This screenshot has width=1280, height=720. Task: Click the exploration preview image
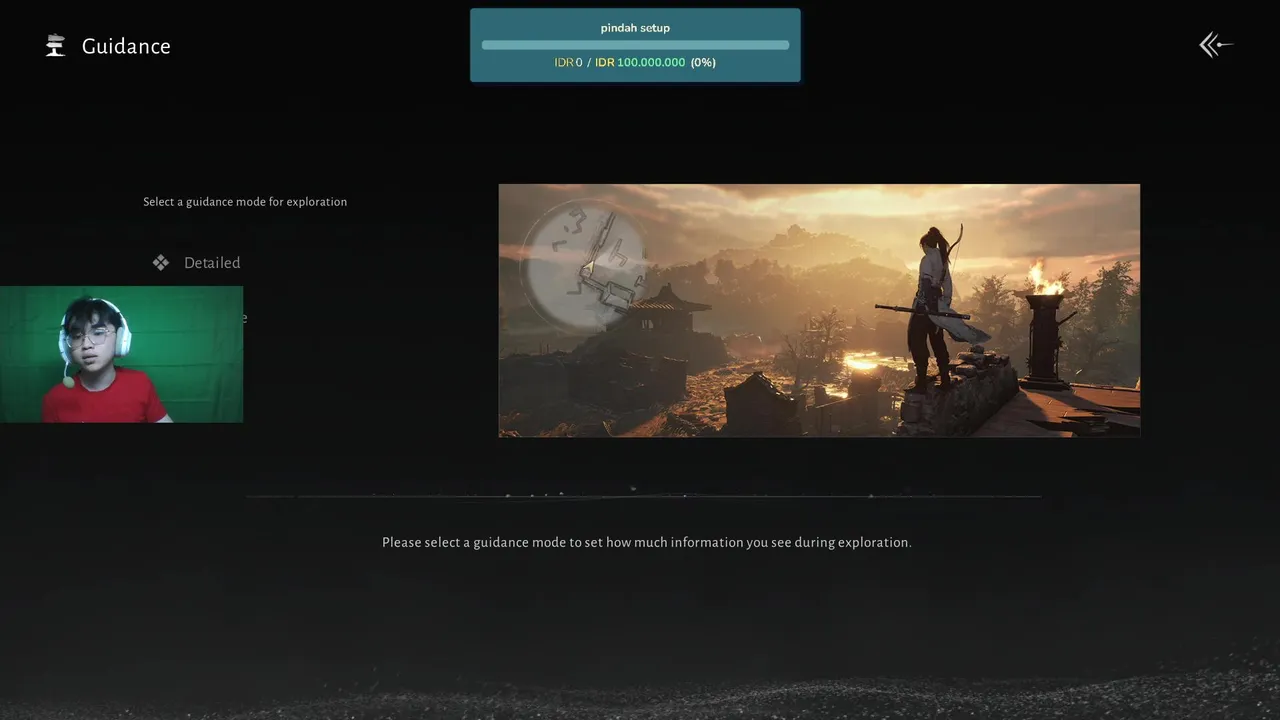pyautogui.click(x=819, y=310)
